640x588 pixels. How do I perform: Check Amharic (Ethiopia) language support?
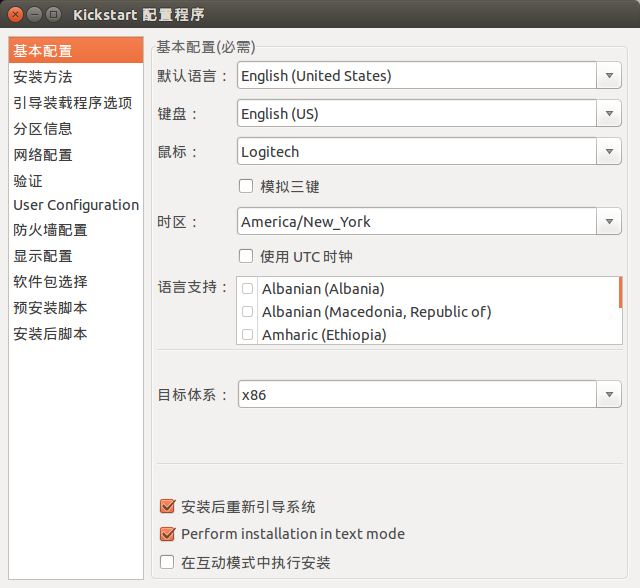coord(247,335)
